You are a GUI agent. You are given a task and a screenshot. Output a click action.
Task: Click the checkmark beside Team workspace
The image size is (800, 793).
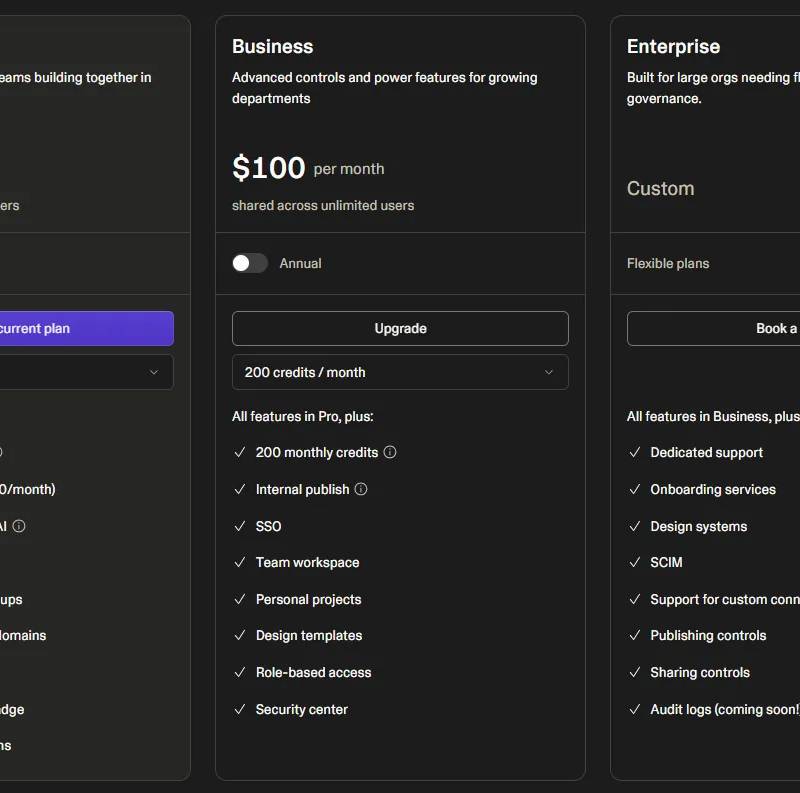coord(240,562)
